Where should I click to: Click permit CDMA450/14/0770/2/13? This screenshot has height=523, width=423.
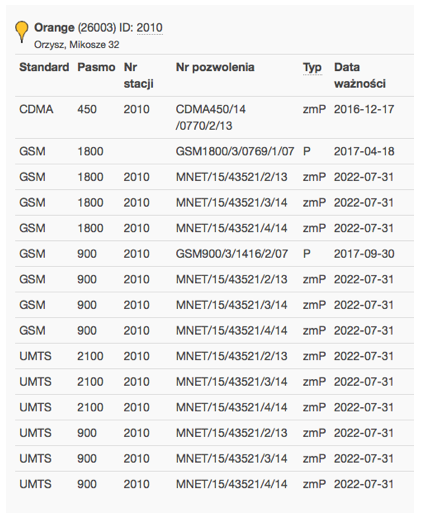[211, 117]
